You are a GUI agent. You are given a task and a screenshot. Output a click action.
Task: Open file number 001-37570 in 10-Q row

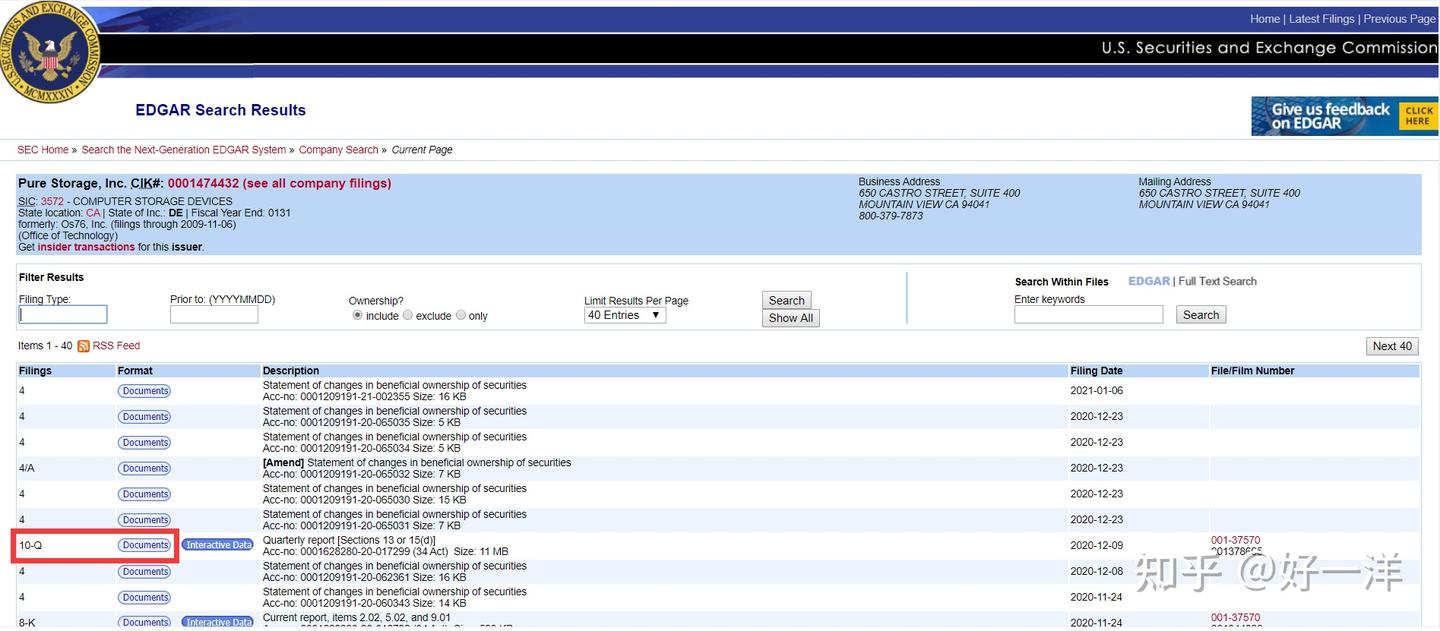(x=1235, y=540)
